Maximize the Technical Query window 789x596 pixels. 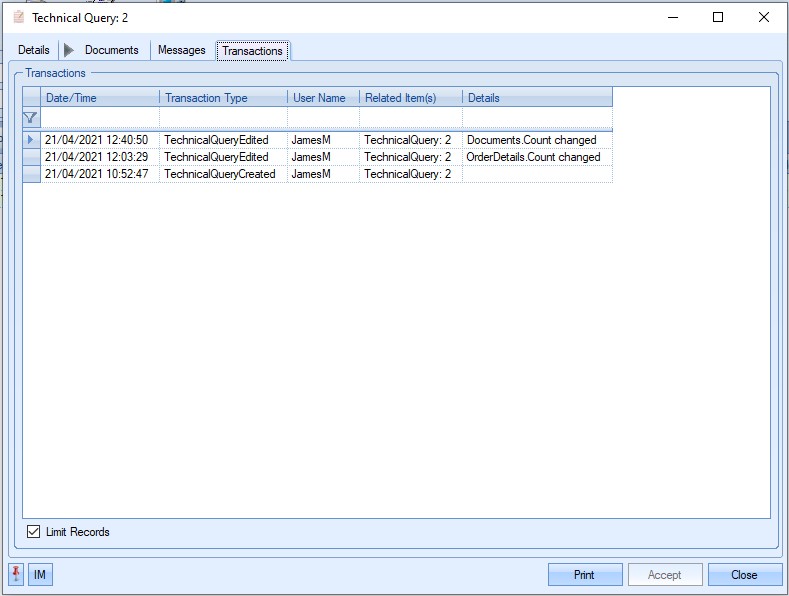pos(717,17)
